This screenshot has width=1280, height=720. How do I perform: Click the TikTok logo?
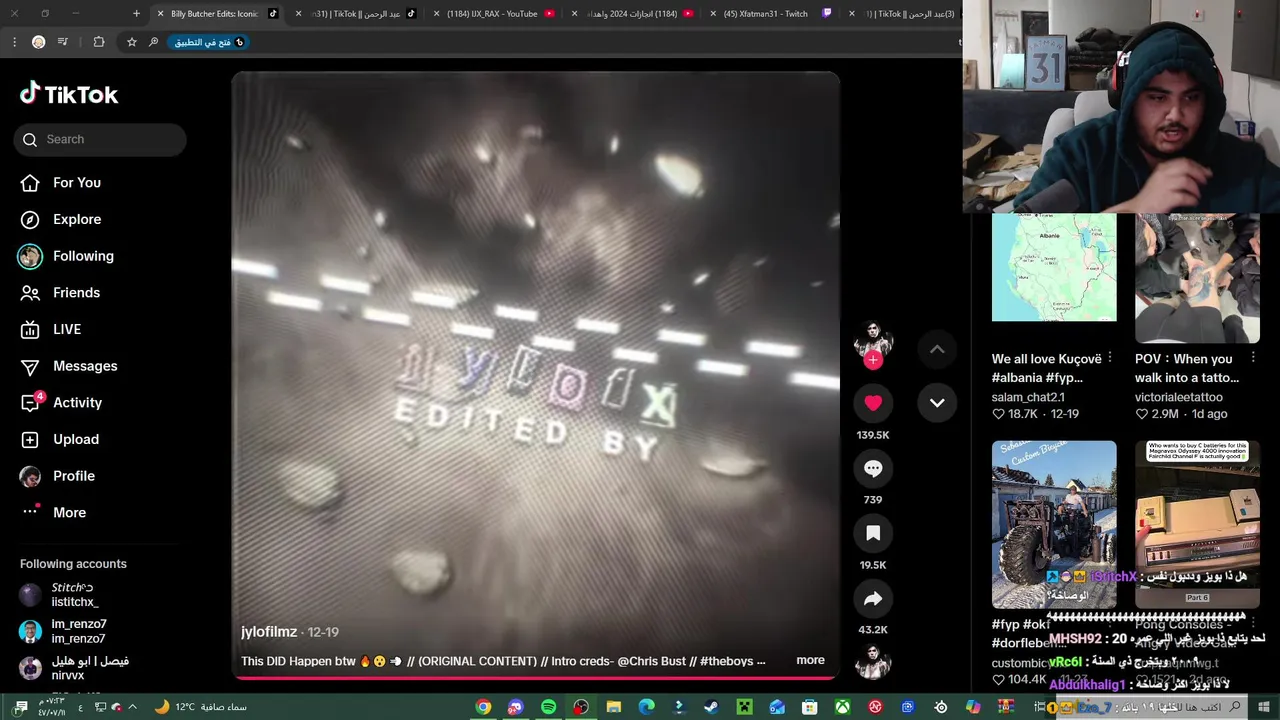click(x=69, y=94)
